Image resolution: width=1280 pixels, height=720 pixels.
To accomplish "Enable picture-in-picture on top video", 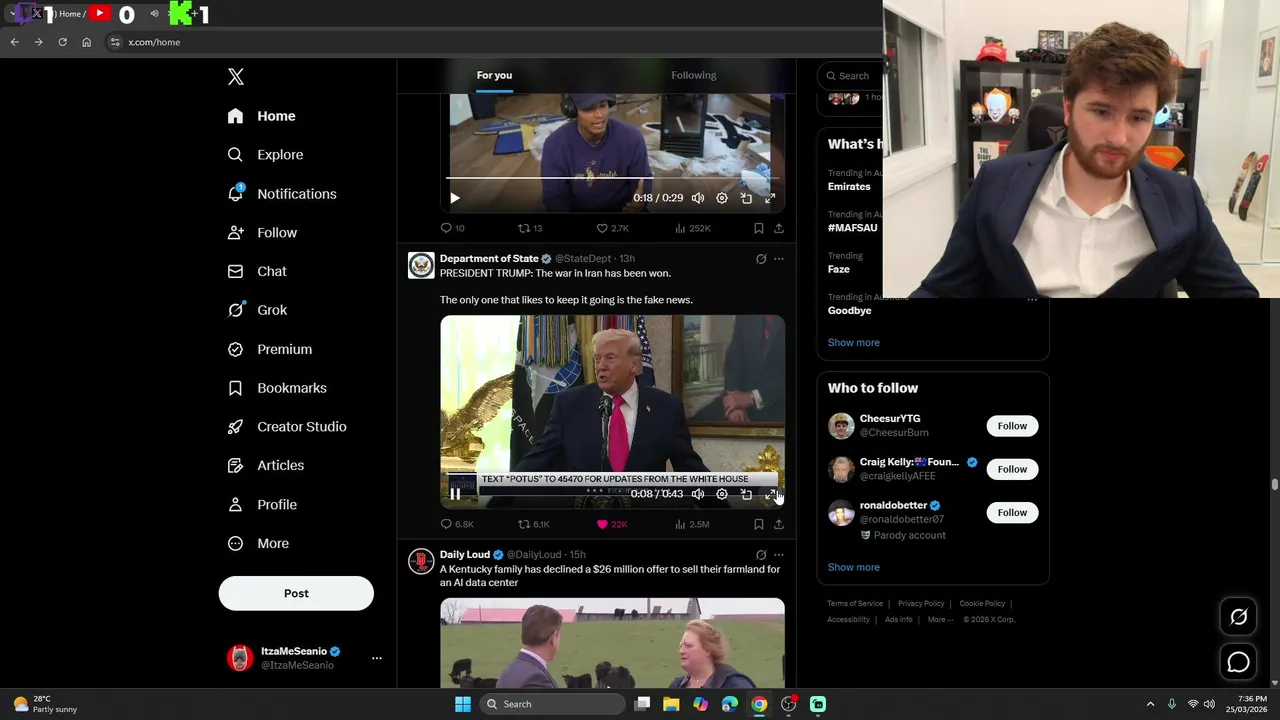I will [746, 198].
